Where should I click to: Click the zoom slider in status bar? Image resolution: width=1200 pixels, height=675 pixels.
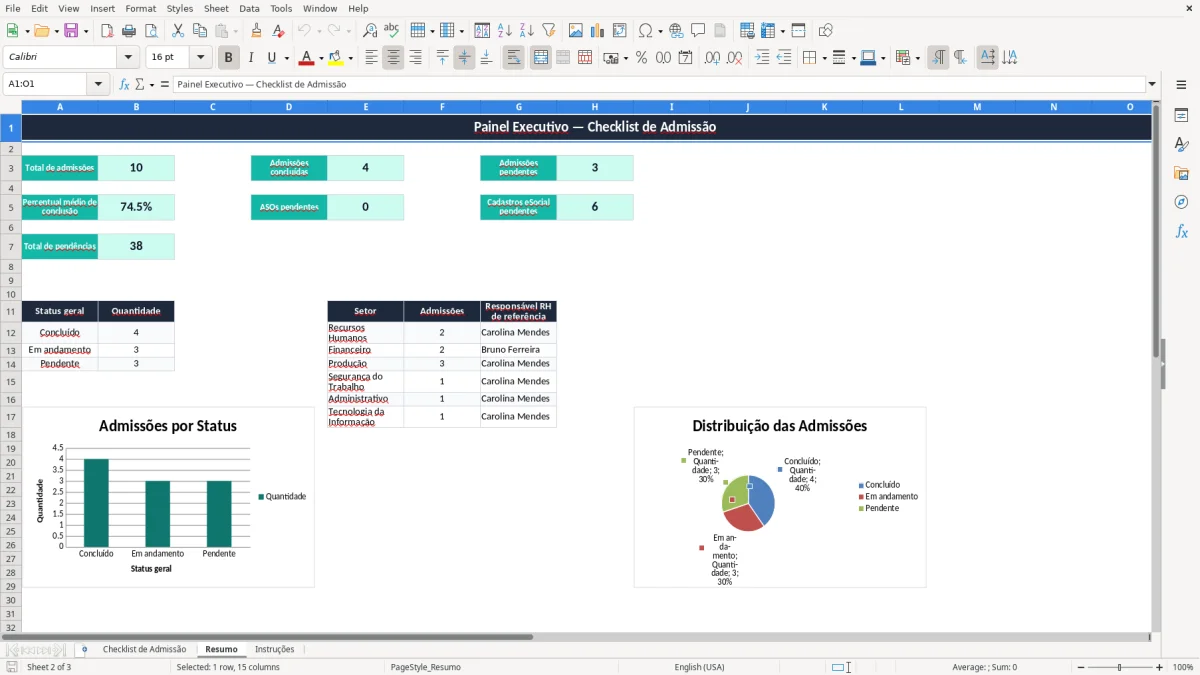click(1119, 667)
